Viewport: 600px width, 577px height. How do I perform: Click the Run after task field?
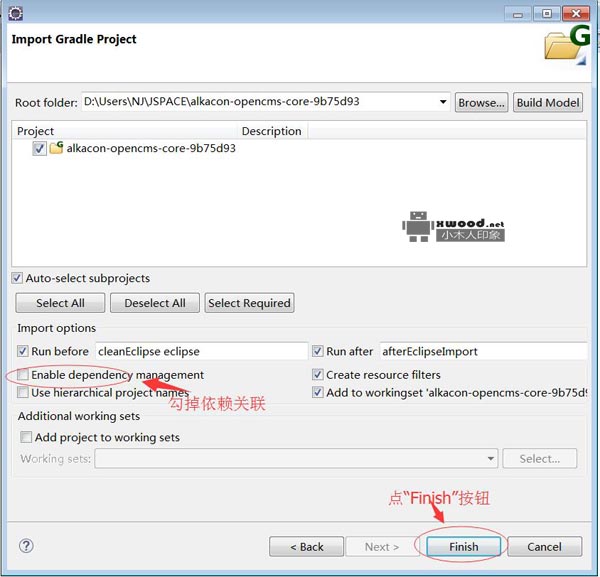(x=483, y=351)
